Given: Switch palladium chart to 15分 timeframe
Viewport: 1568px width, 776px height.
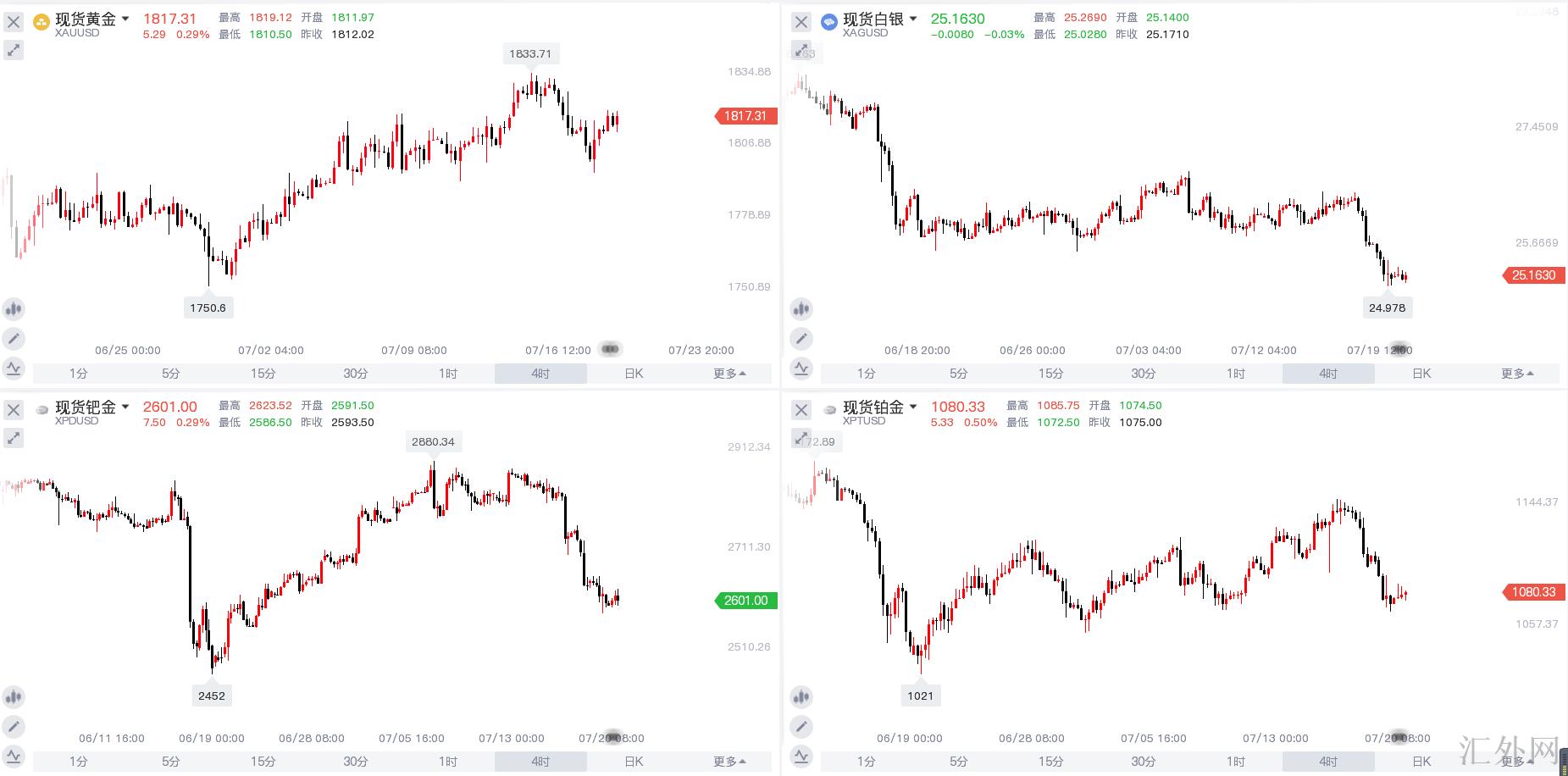Looking at the screenshot, I should click(x=263, y=762).
